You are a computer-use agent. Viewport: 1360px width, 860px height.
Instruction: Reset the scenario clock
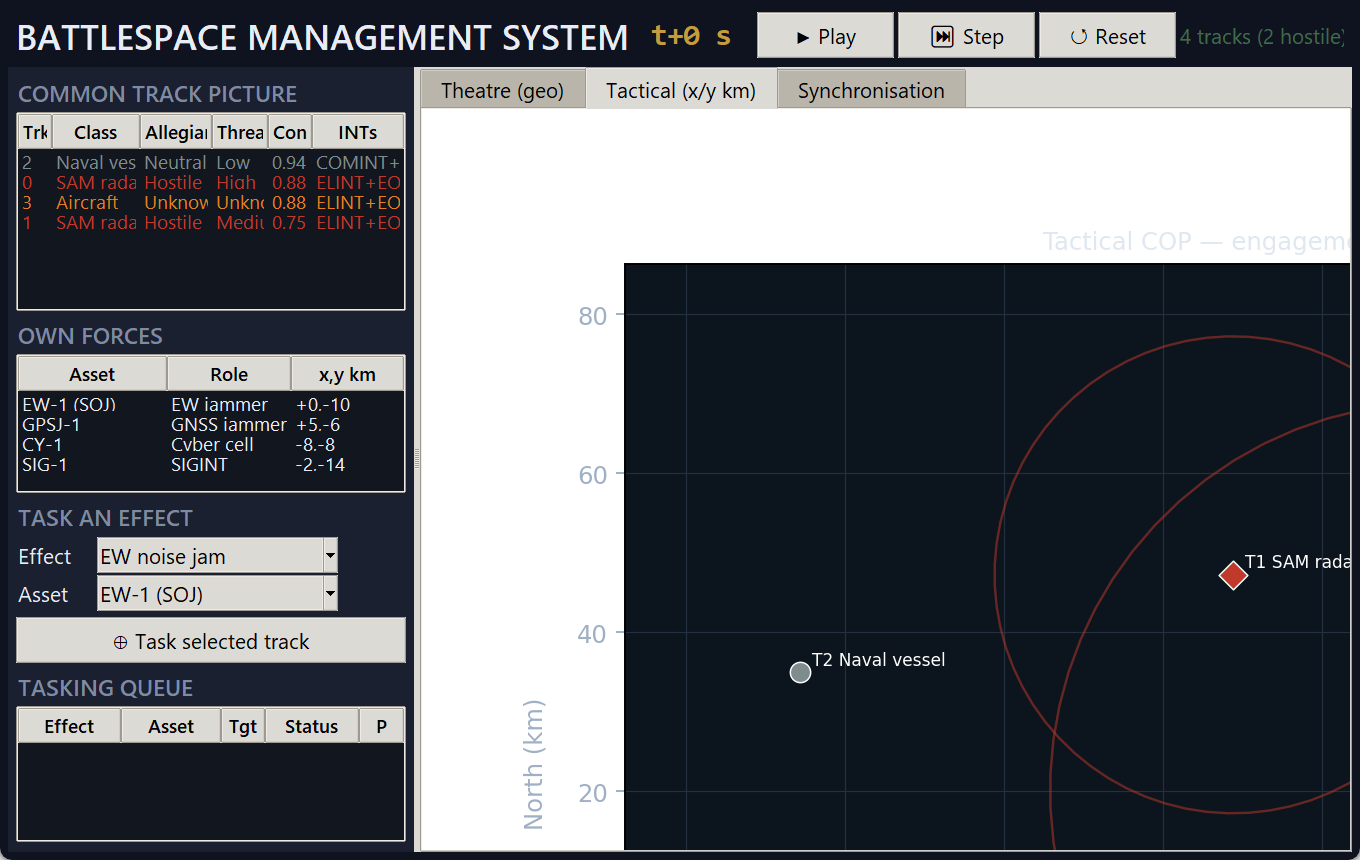[1107, 36]
